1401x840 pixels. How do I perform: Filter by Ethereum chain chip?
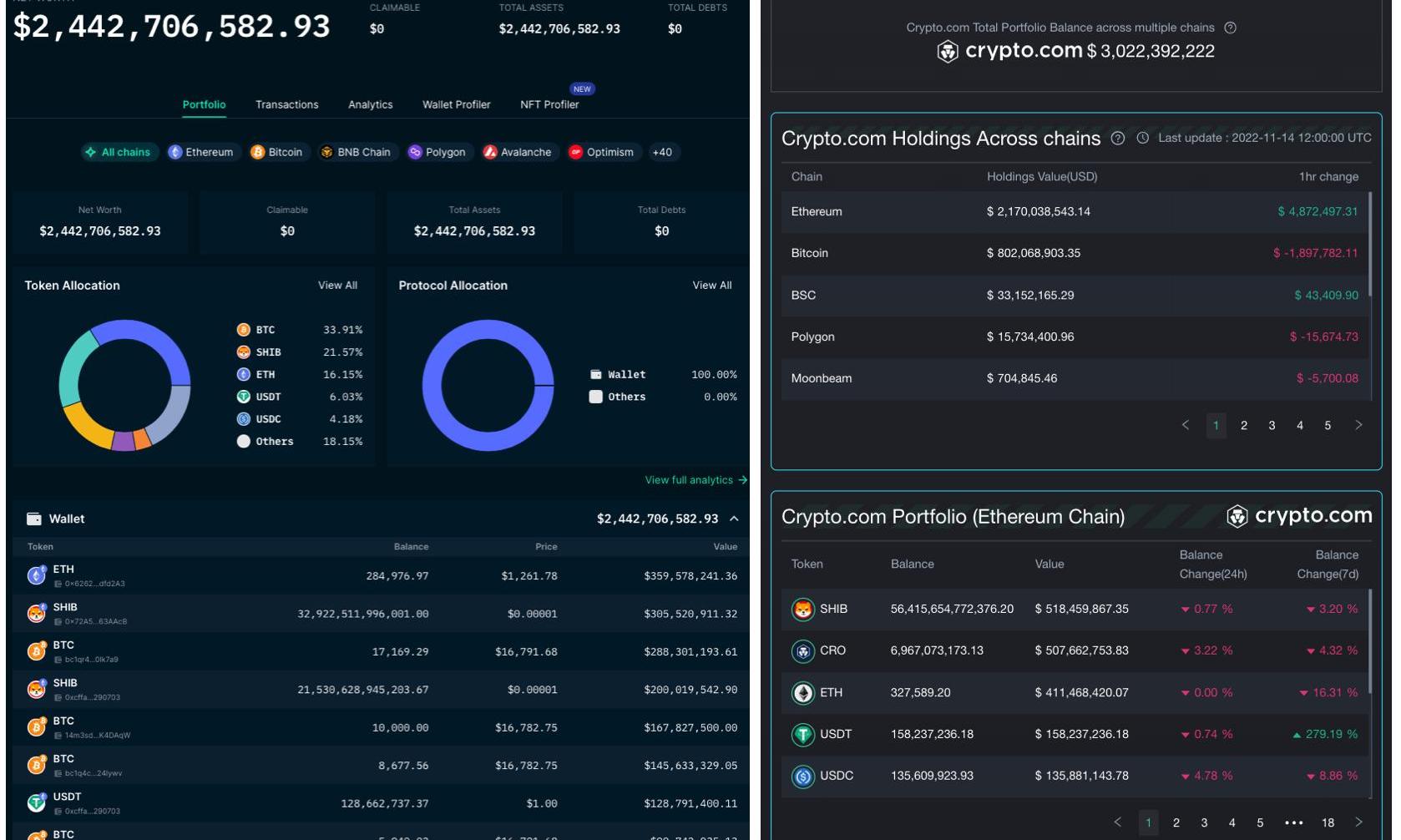point(201,152)
